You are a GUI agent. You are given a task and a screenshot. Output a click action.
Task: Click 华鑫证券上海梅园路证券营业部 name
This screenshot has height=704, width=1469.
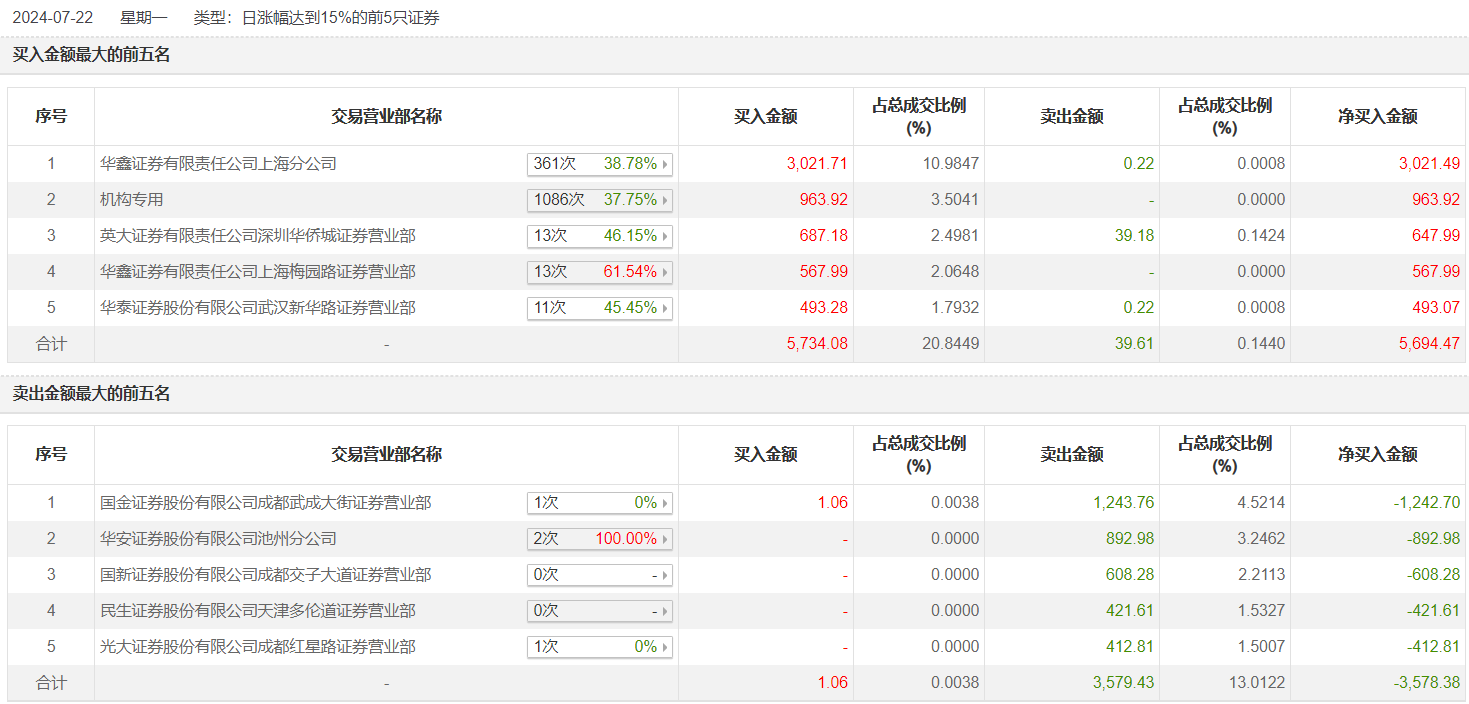(257, 272)
